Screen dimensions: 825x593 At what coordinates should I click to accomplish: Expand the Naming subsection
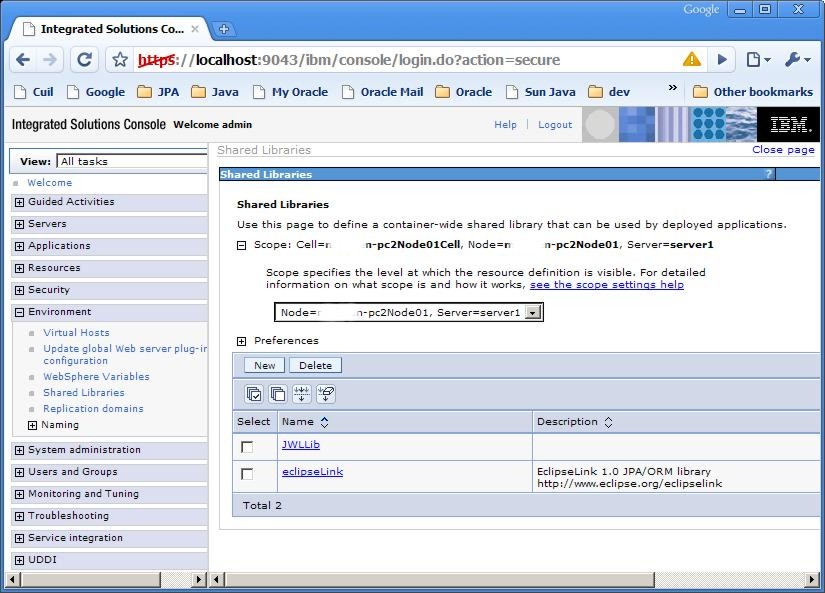click(33, 425)
